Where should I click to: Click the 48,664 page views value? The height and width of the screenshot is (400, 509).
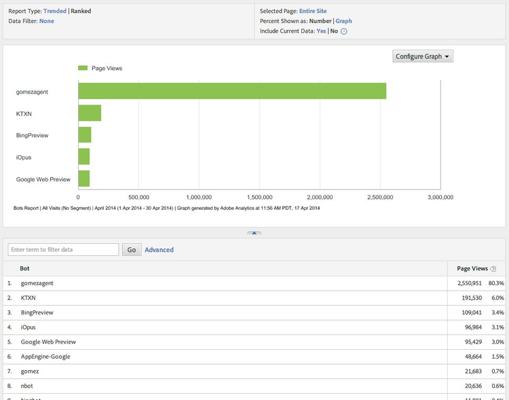(473, 356)
